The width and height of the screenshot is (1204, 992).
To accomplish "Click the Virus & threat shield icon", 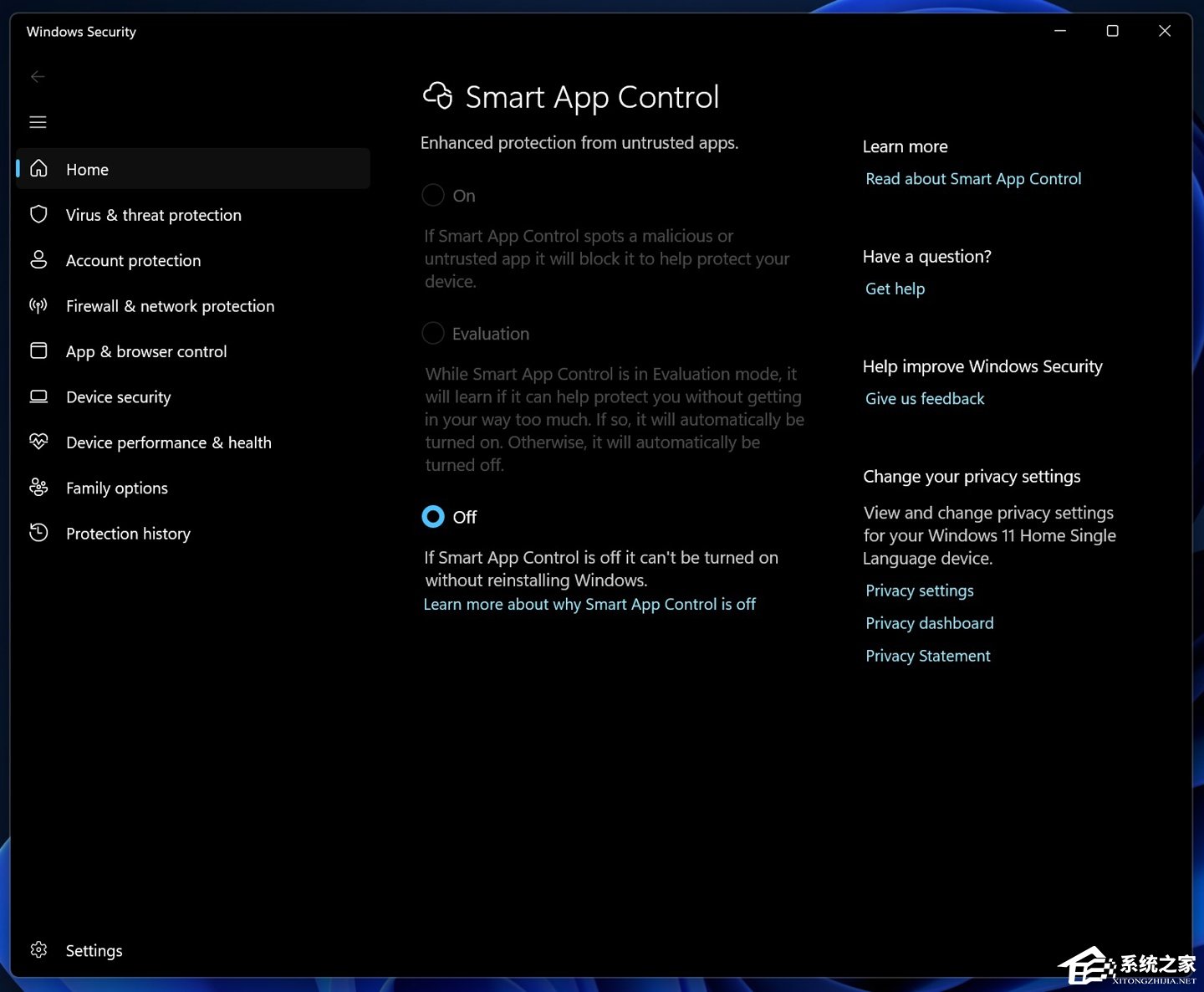I will tap(38, 214).
